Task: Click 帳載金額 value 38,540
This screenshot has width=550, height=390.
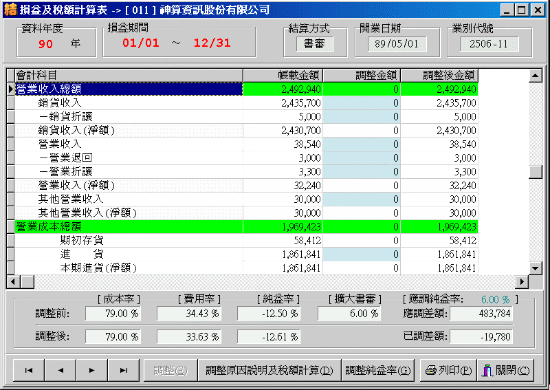Action: point(307,144)
